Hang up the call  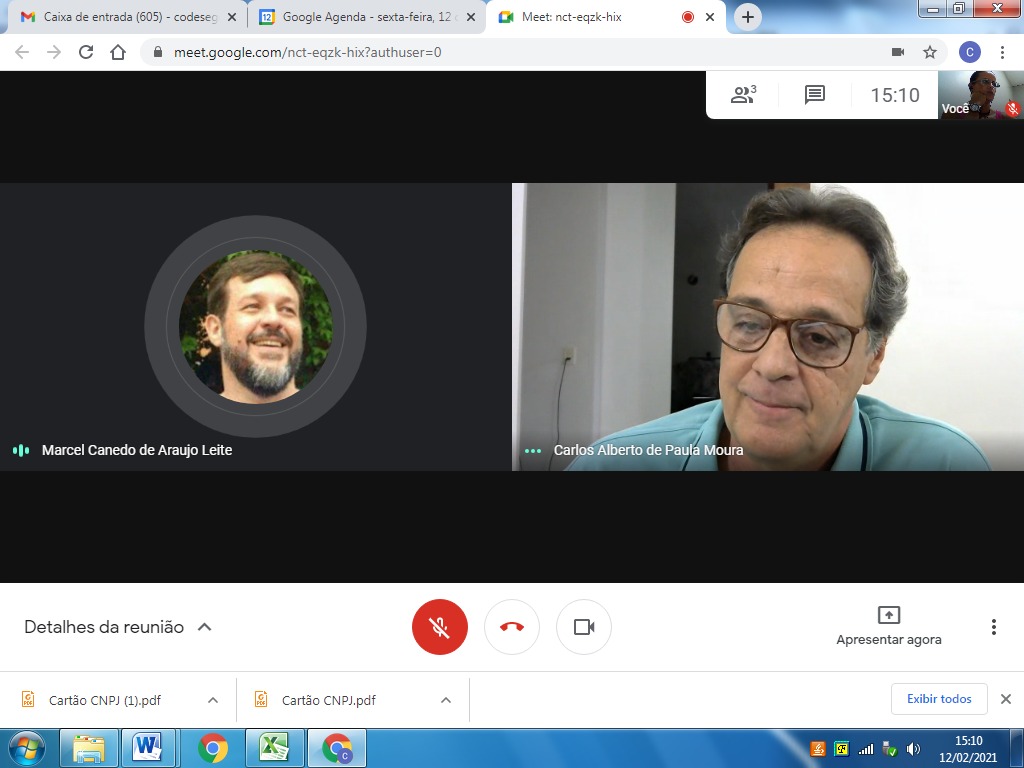tap(512, 627)
